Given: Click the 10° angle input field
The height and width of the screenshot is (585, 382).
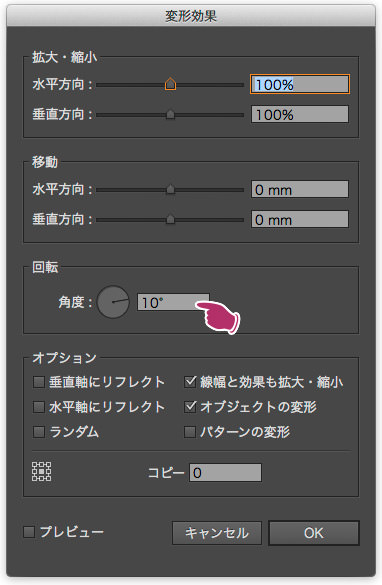Looking at the screenshot, I should point(173,302).
